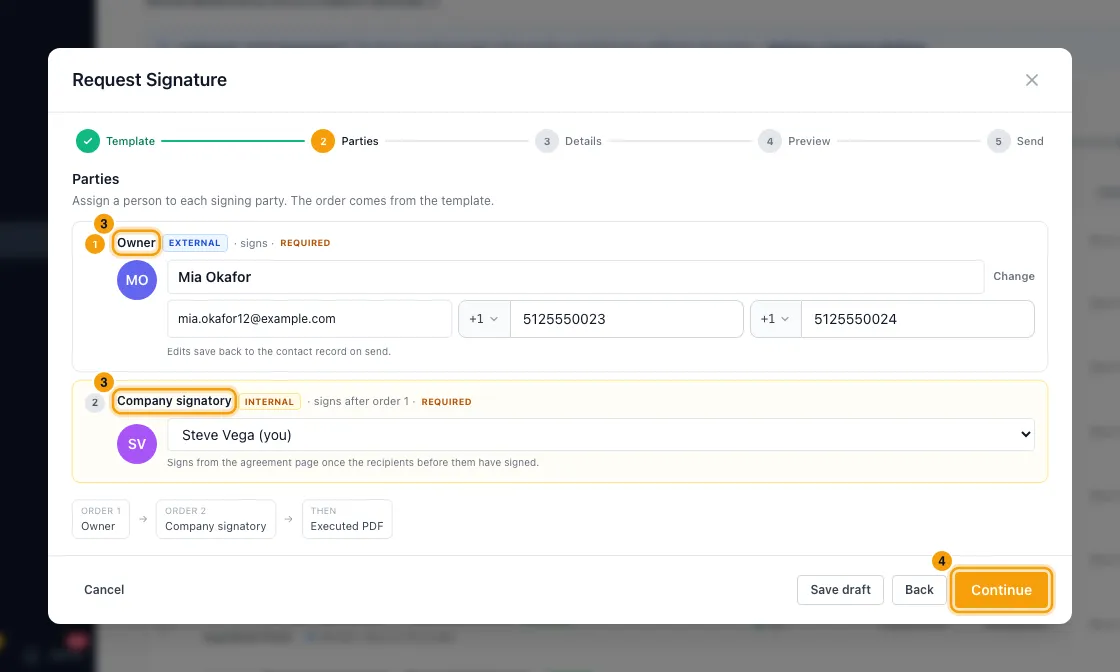Image resolution: width=1120 pixels, height=672 pixels.
Task: Click the Cancel button
Action: 104,590
